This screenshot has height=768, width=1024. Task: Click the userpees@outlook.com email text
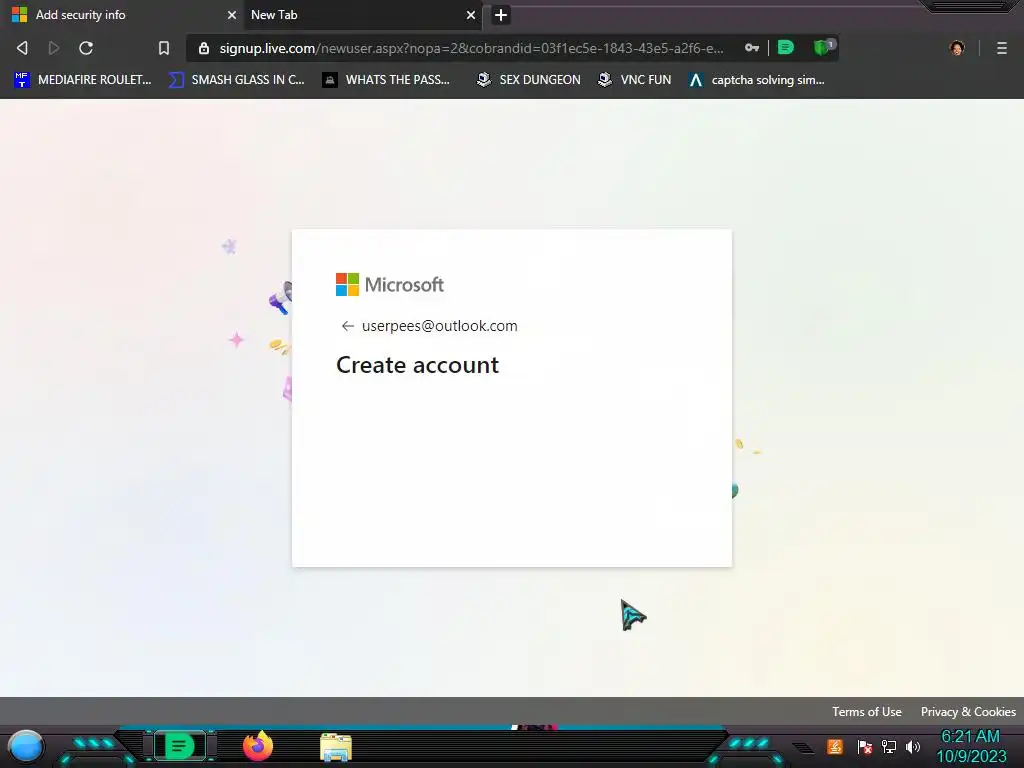tap(440, 326)
